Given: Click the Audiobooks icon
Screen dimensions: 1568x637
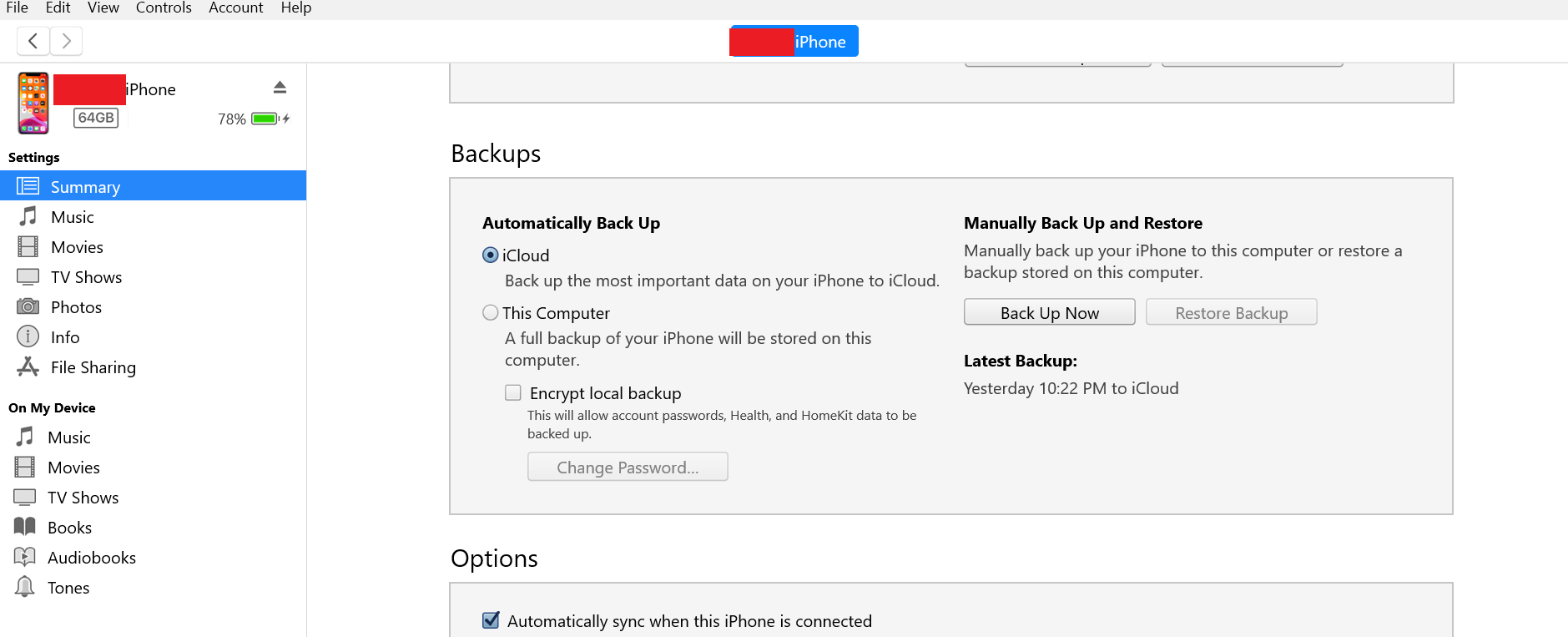Looking at the screenshot, I should click(x=25, y=557).
